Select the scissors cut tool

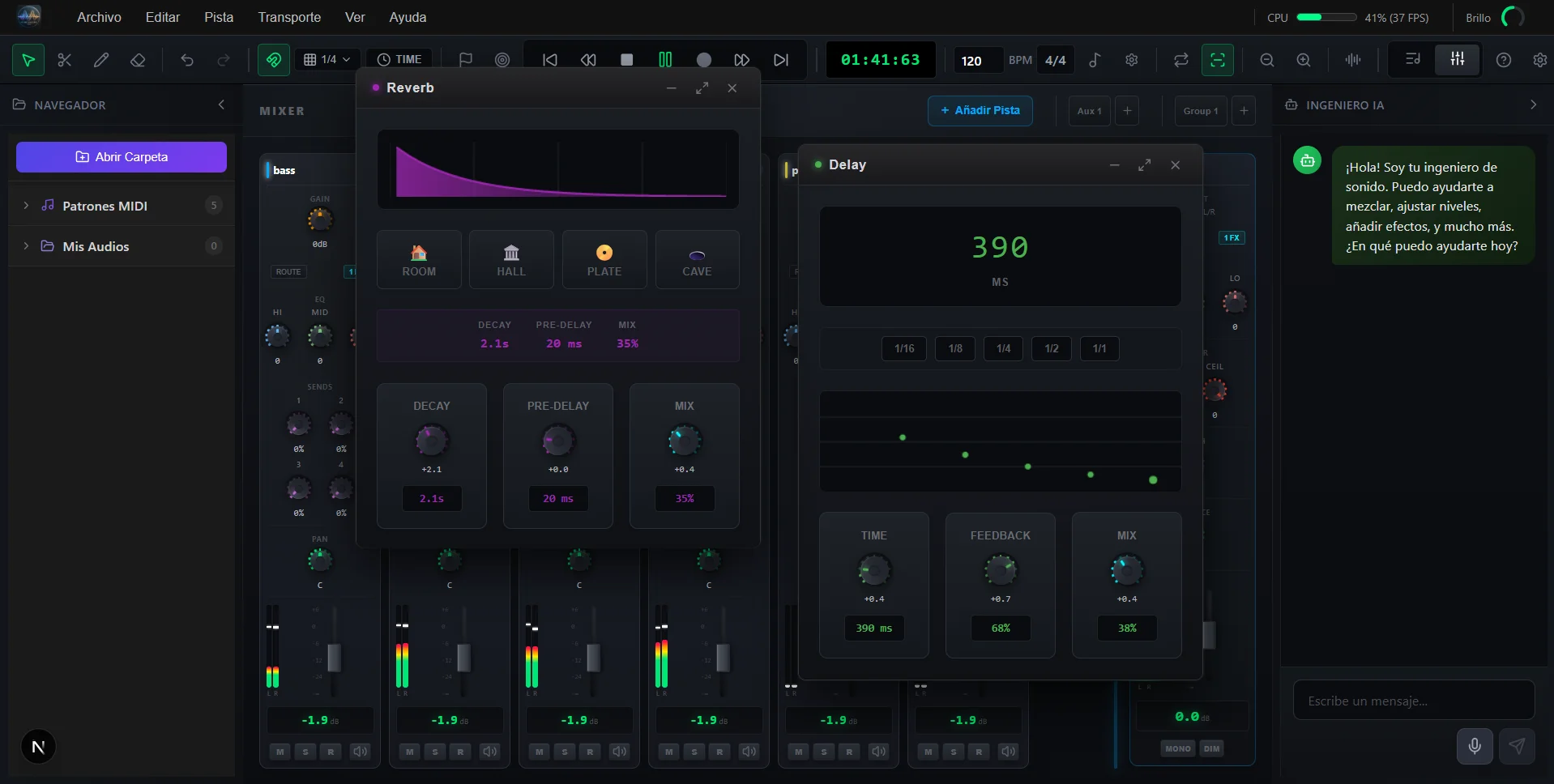click(65, 60)
